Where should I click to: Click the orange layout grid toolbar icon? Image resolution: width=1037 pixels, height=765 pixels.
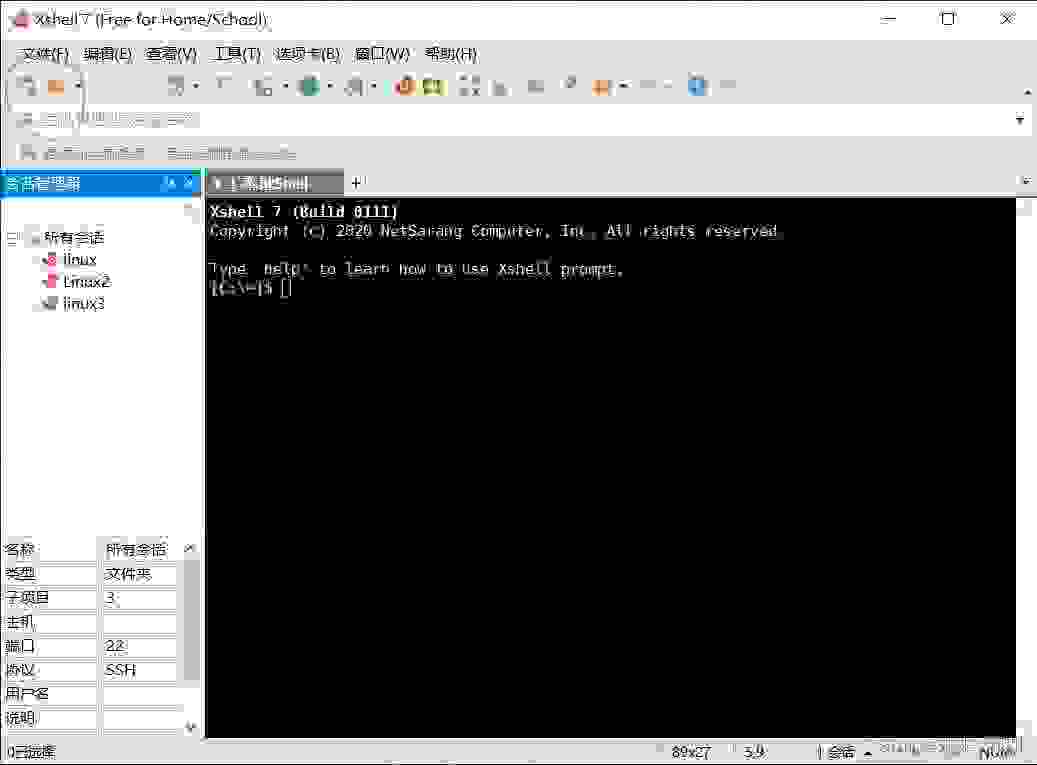[x=601, y=86]
